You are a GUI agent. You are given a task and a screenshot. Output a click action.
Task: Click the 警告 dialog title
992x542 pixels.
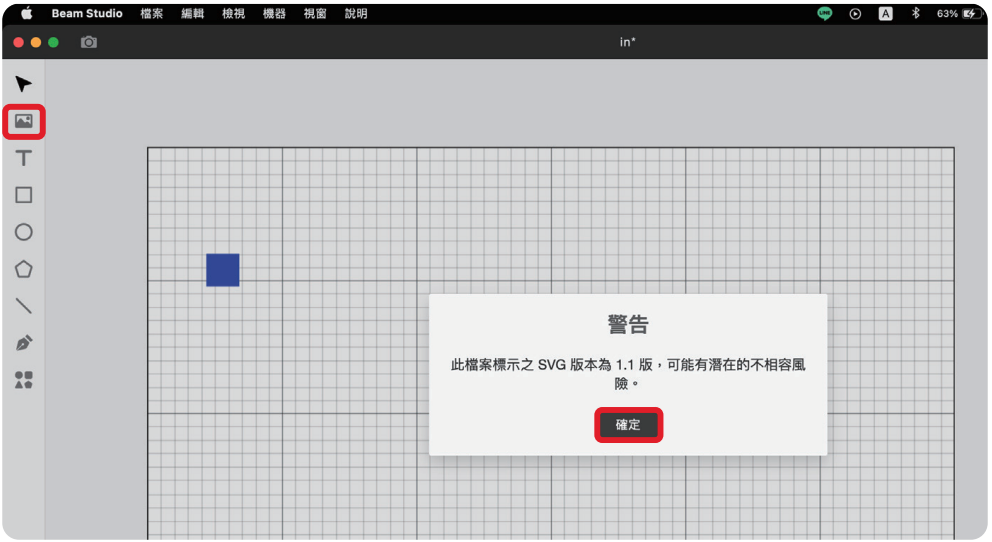coord(628,324)
